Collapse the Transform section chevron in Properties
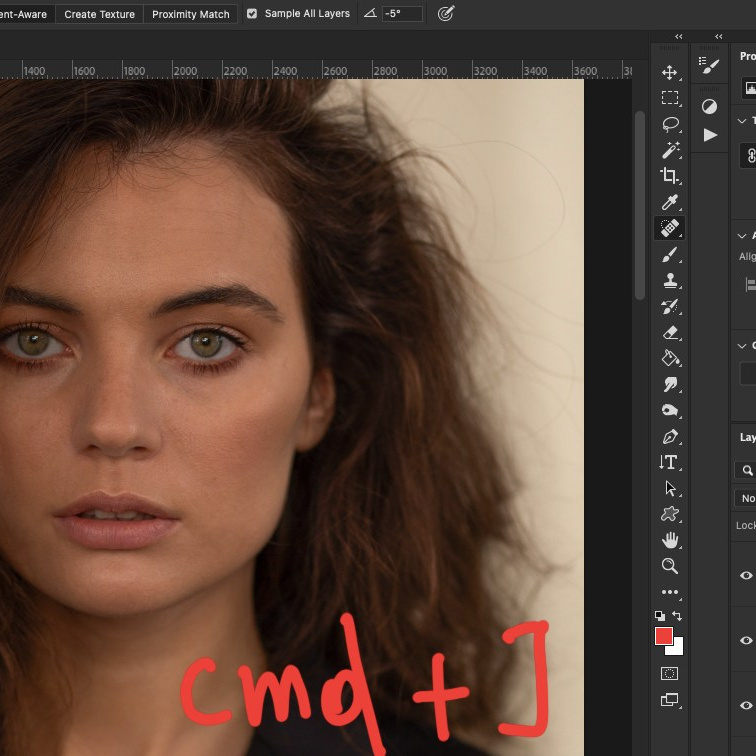The height and width of the screenshot is (756, 756). (742, 121)
